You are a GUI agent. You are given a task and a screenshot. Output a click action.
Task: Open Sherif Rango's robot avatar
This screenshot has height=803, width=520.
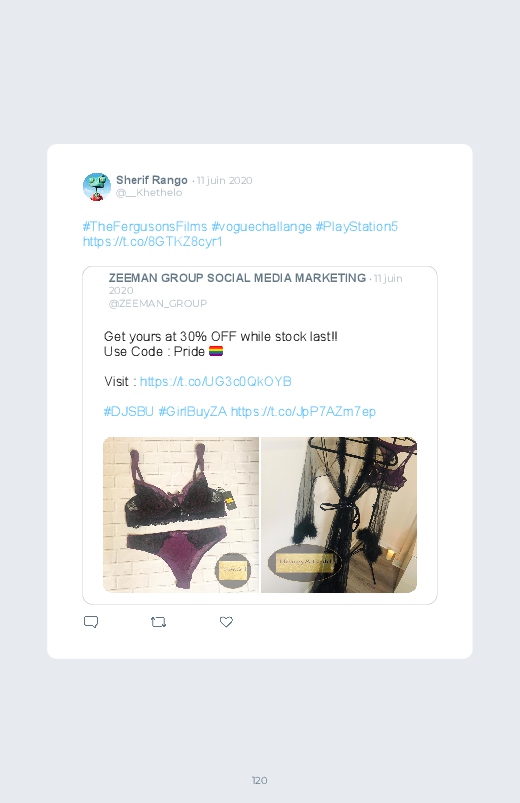pos(97,186)
